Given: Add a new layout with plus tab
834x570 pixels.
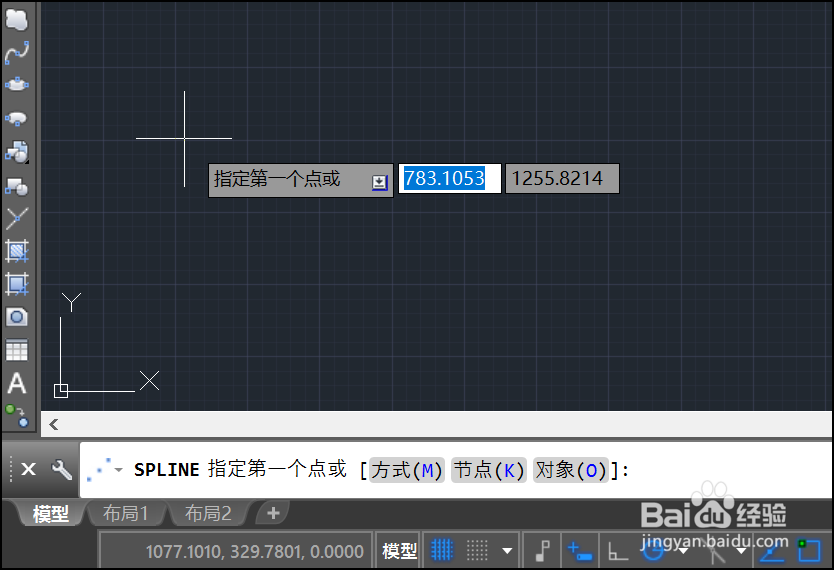Looking at the screenshot, I should tap(273, 513).
